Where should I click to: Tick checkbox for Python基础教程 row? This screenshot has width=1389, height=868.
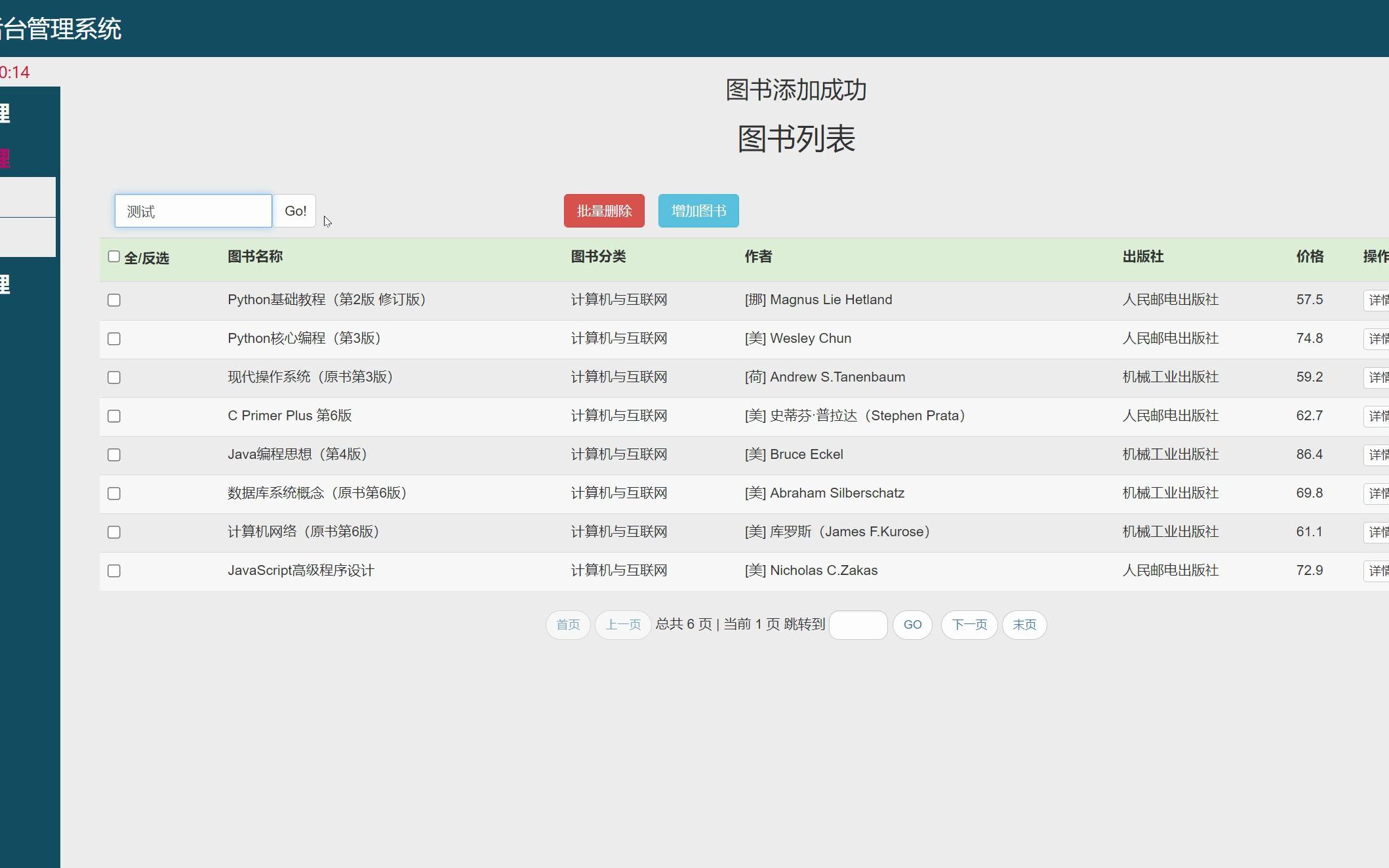click(114, 300)
